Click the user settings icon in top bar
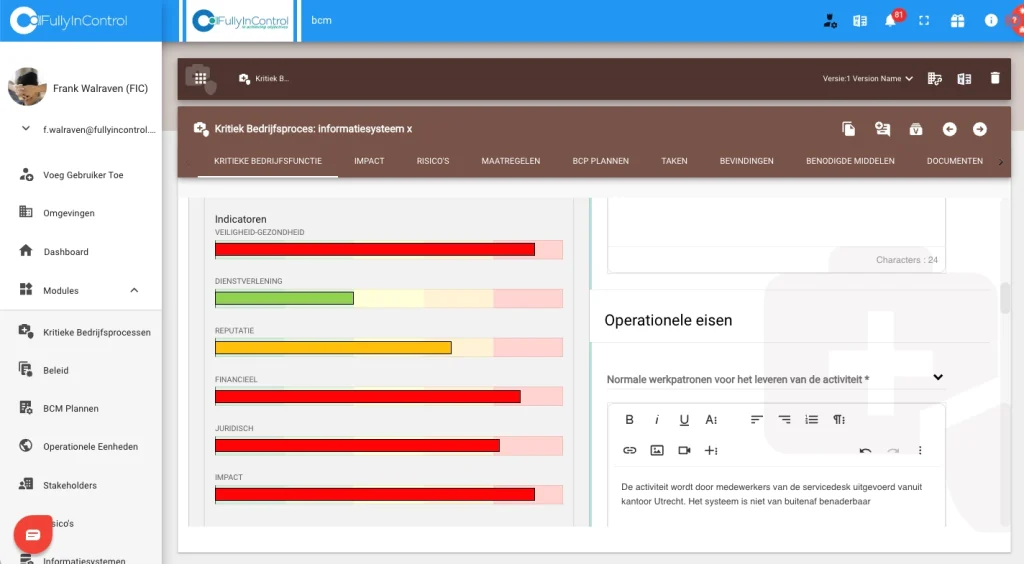Image resolution: width=1024 pixels, height=564 pixels. click(830, 21)
